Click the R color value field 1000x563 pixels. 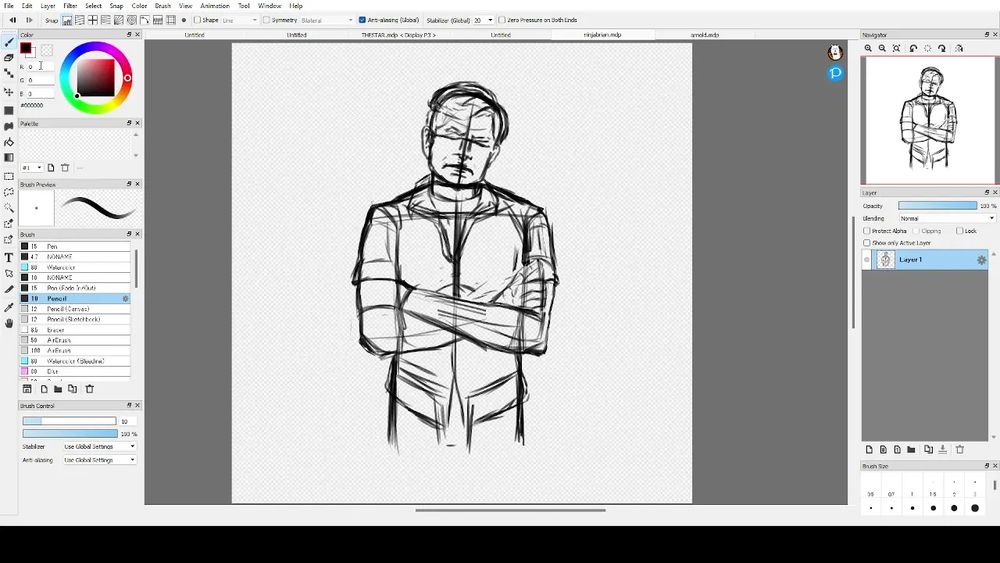41,66
